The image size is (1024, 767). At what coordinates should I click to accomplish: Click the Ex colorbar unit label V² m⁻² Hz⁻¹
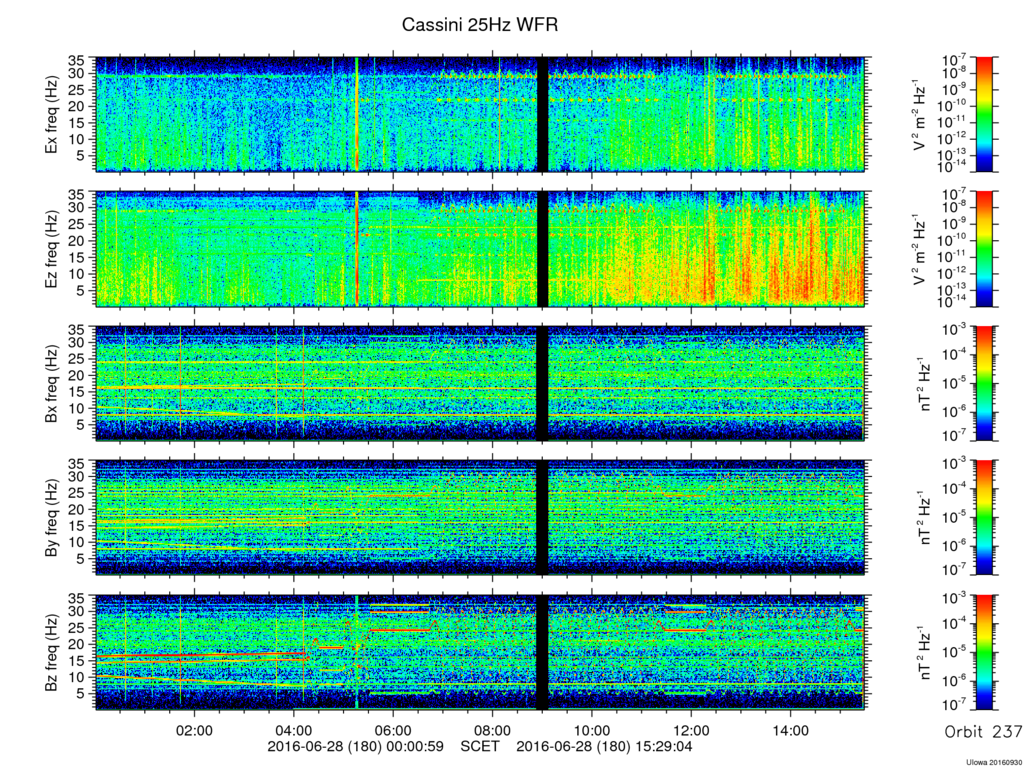click(x=921, y=114)
